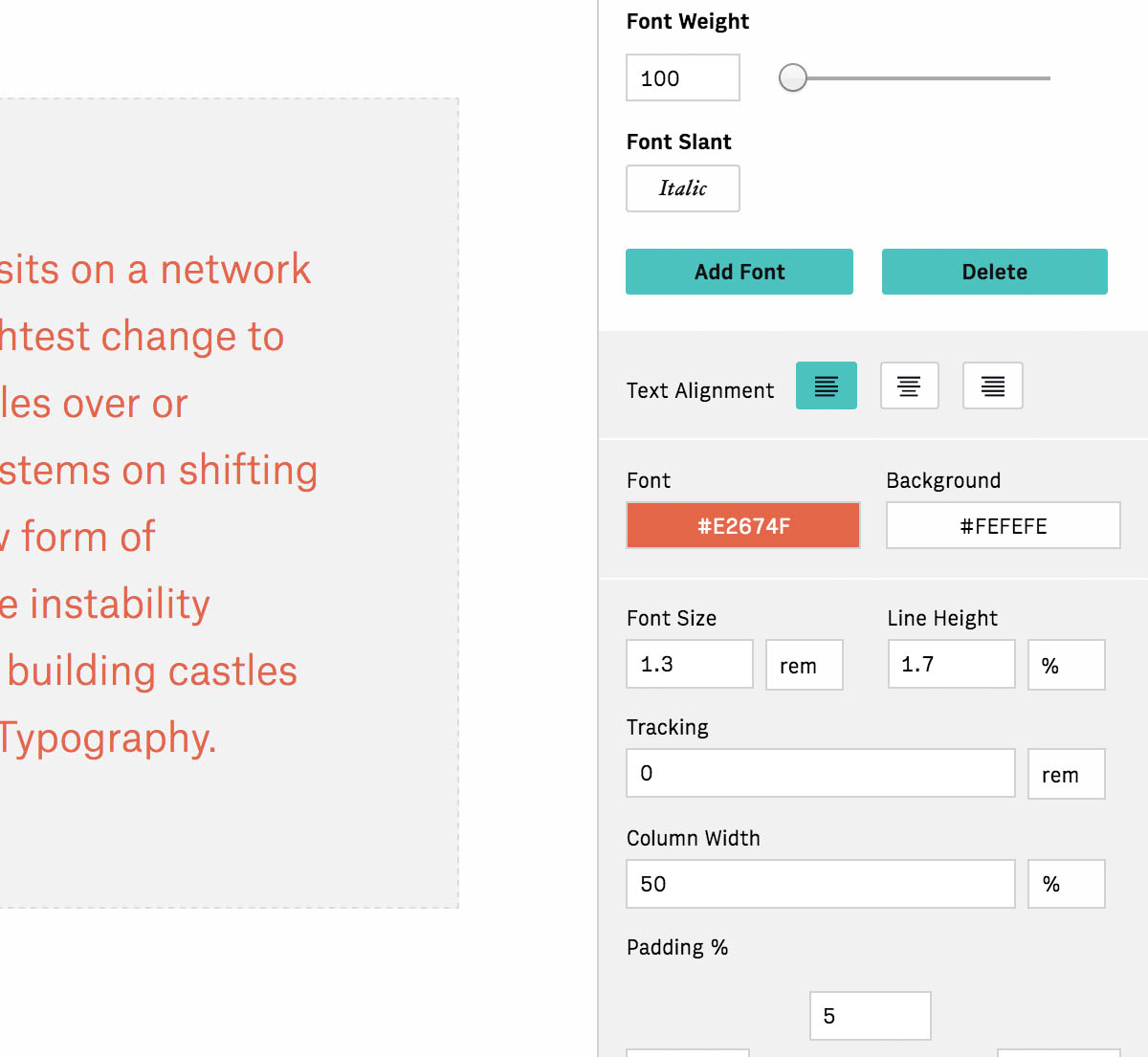Open the #FEFEFE background color swatch
1148x1057 pixels.
pos(1003,525)
